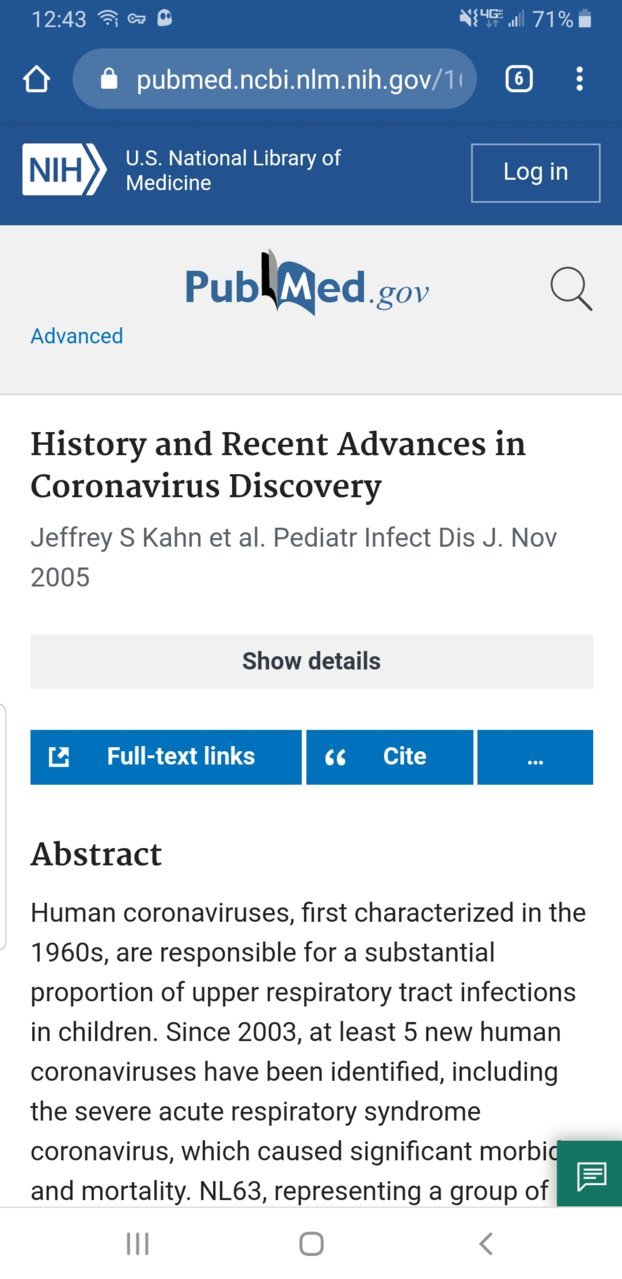The width and height of the screenshot is (622, 1279).
Task: Expand the Show details section
Action: [x=311, y=661]
